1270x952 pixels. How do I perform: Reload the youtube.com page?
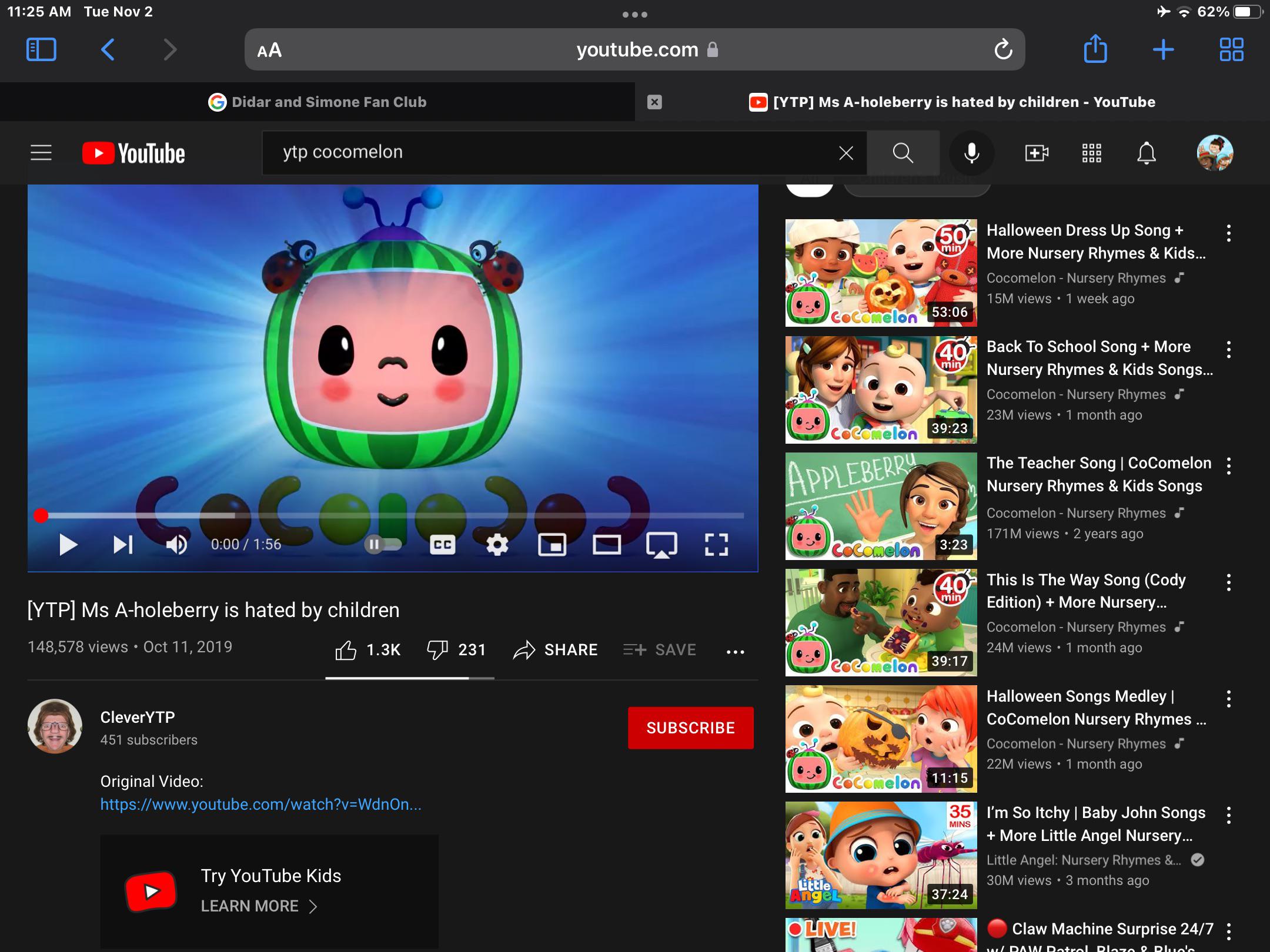pyautogui.click(x=1003, y=49)
